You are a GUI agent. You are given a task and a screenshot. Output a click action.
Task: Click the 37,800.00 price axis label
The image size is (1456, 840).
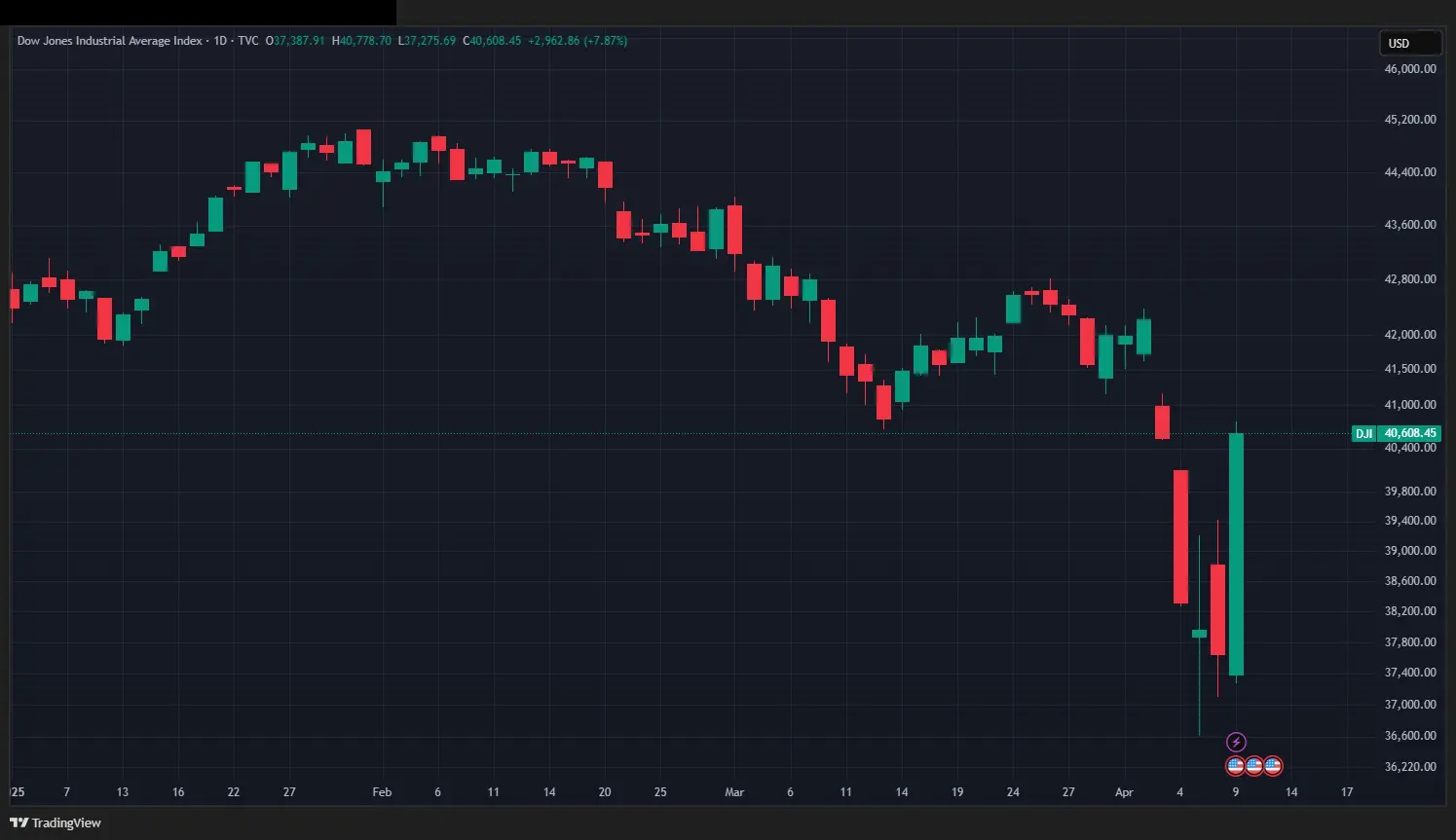(1410, 642)
